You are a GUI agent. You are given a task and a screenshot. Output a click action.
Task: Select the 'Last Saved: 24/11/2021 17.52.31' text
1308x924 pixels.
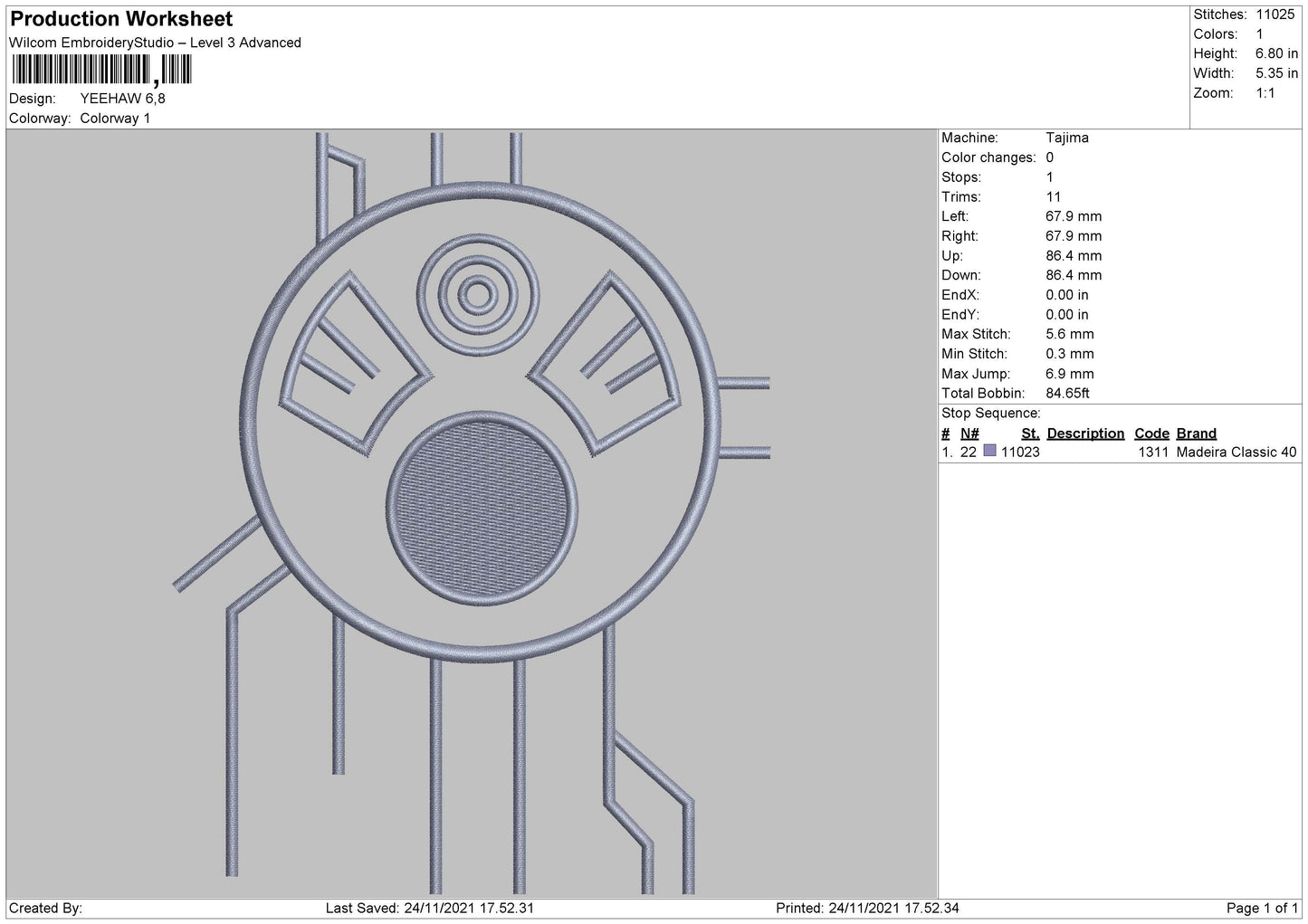click(x=430, y=908)
